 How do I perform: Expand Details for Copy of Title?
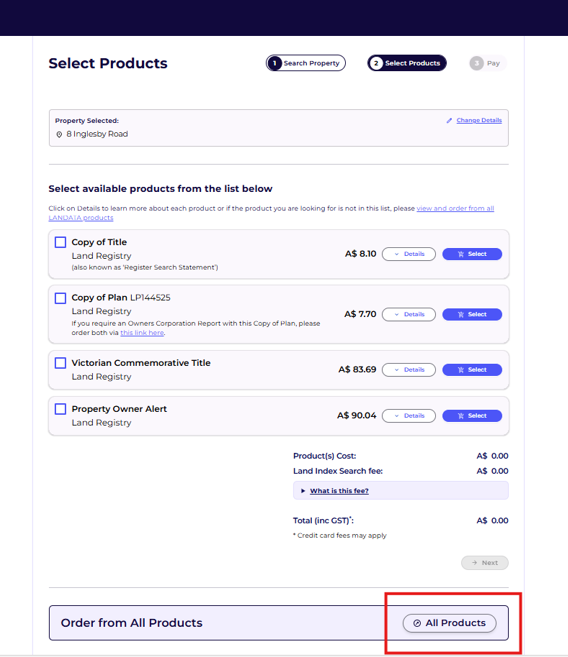pos(409,254)
